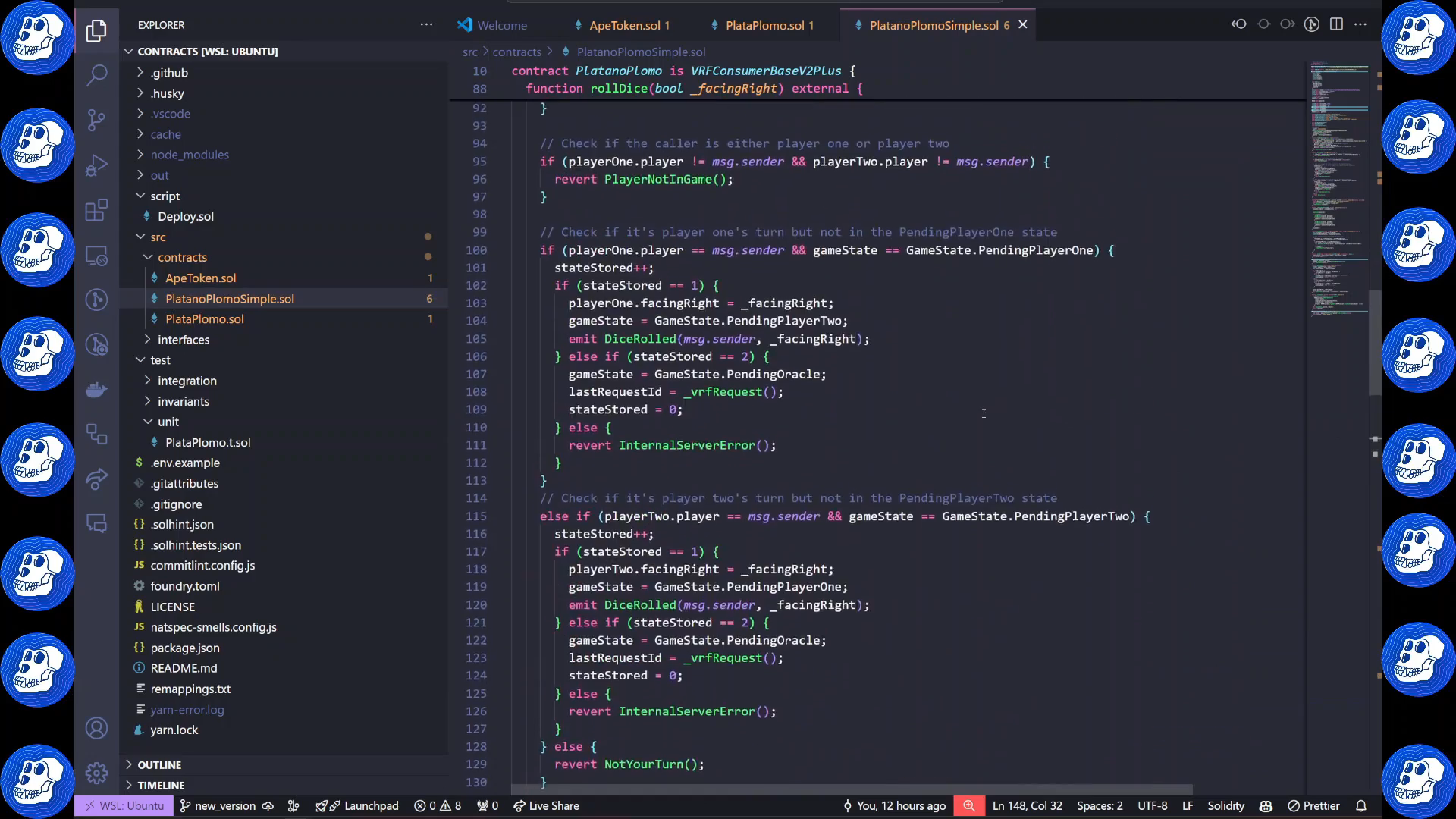Viewport: 1456px width, 819px height.
Task: Expand the node_modules folder
Action: 284,155
